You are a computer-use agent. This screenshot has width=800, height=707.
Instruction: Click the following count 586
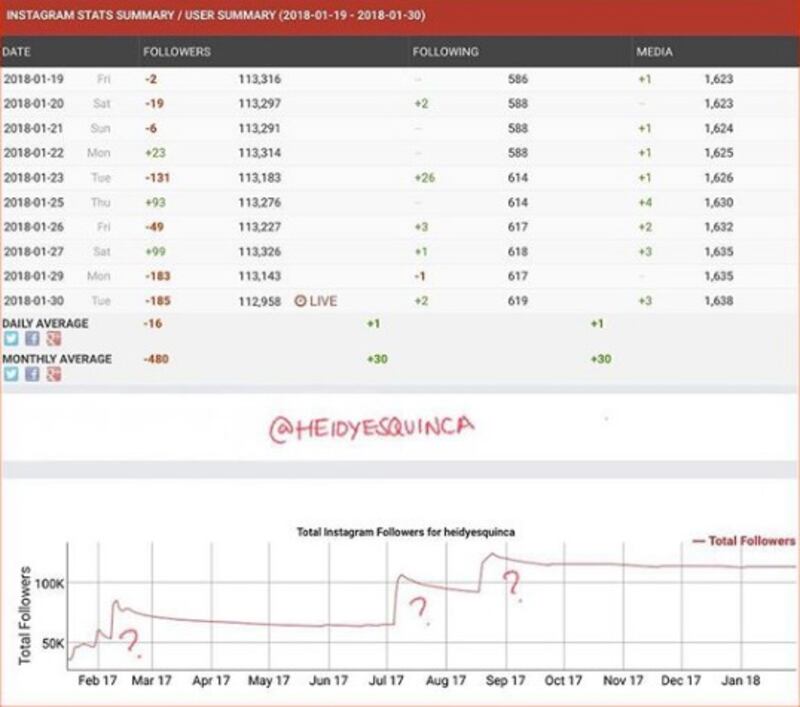(x=517, y=79)
